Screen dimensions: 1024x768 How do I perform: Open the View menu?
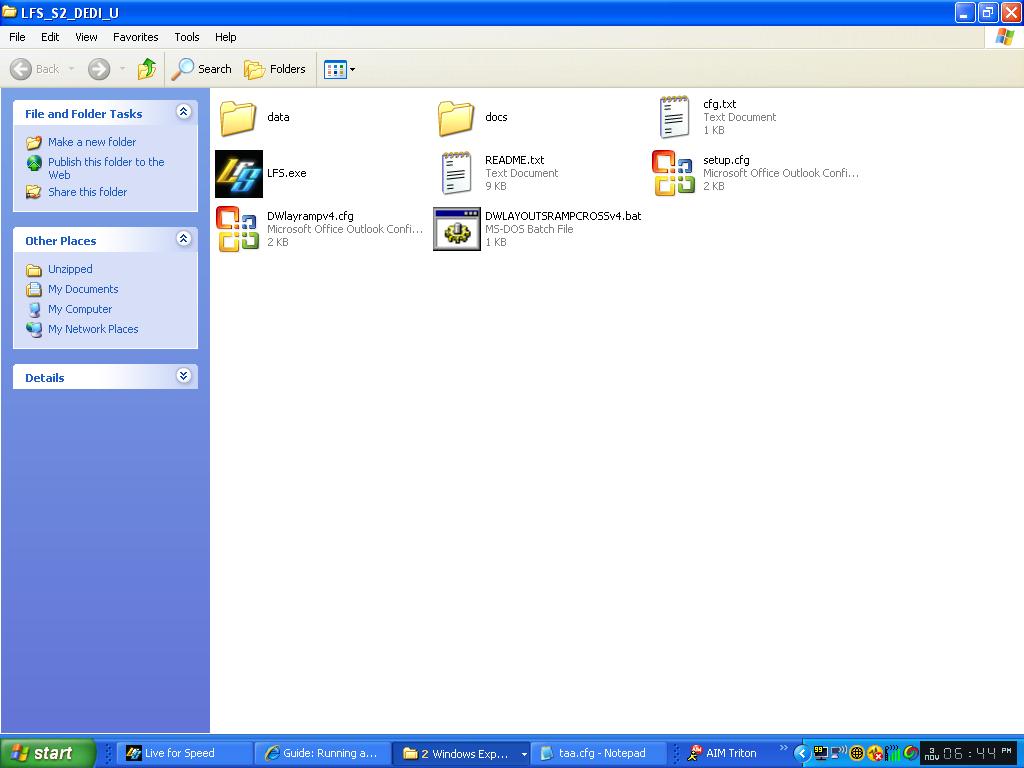pyautogui.click(x=86, y=37)
